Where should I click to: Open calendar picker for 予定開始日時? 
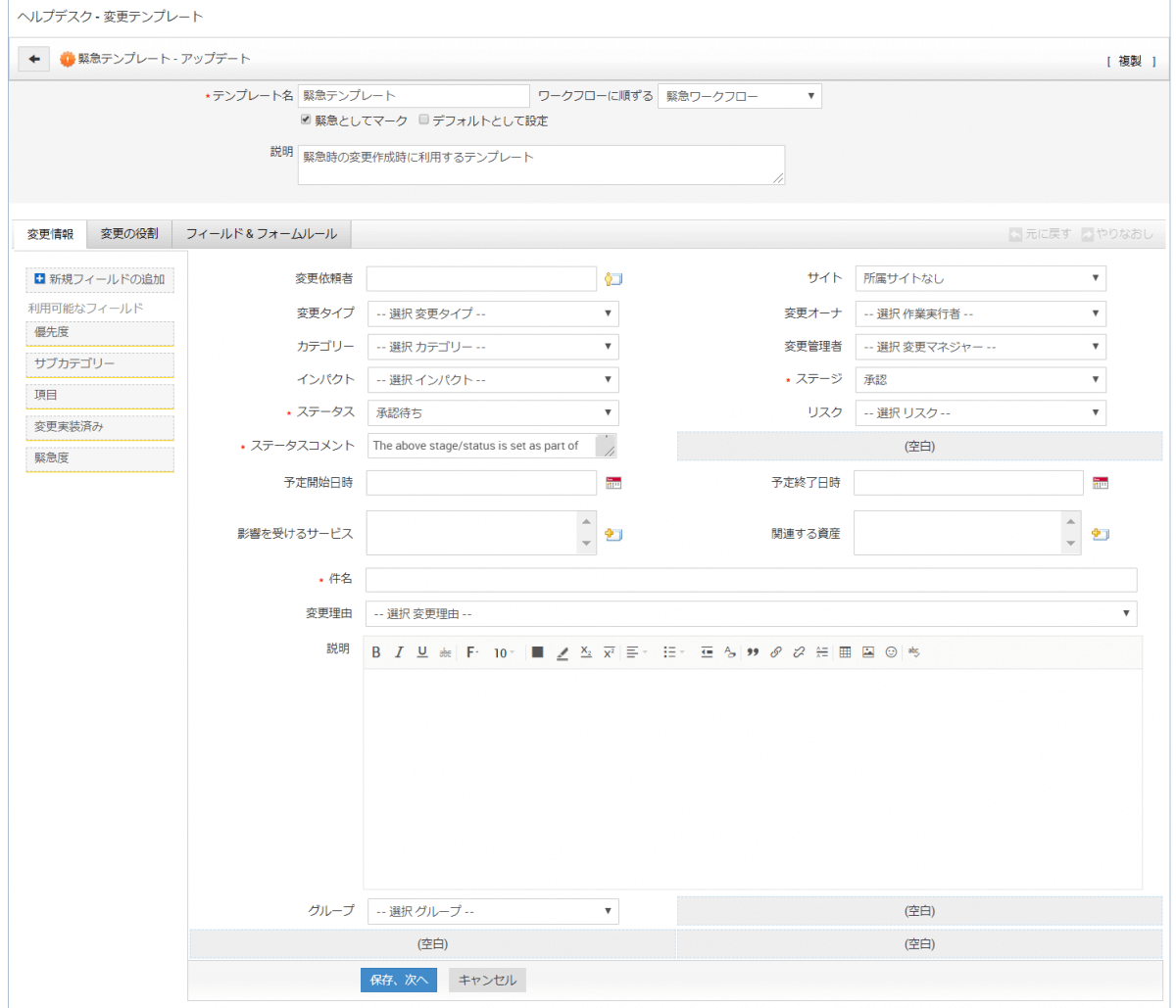614,483
